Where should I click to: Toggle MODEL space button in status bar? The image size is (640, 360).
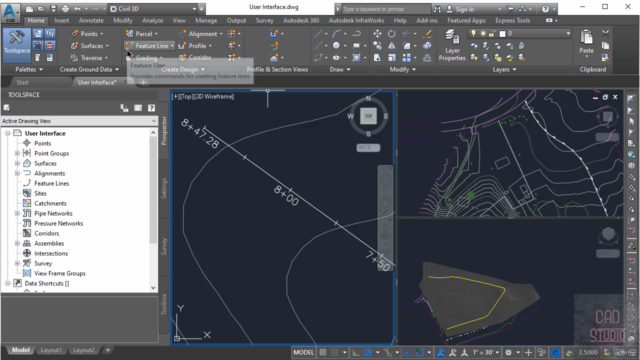[x=303, y=352]
